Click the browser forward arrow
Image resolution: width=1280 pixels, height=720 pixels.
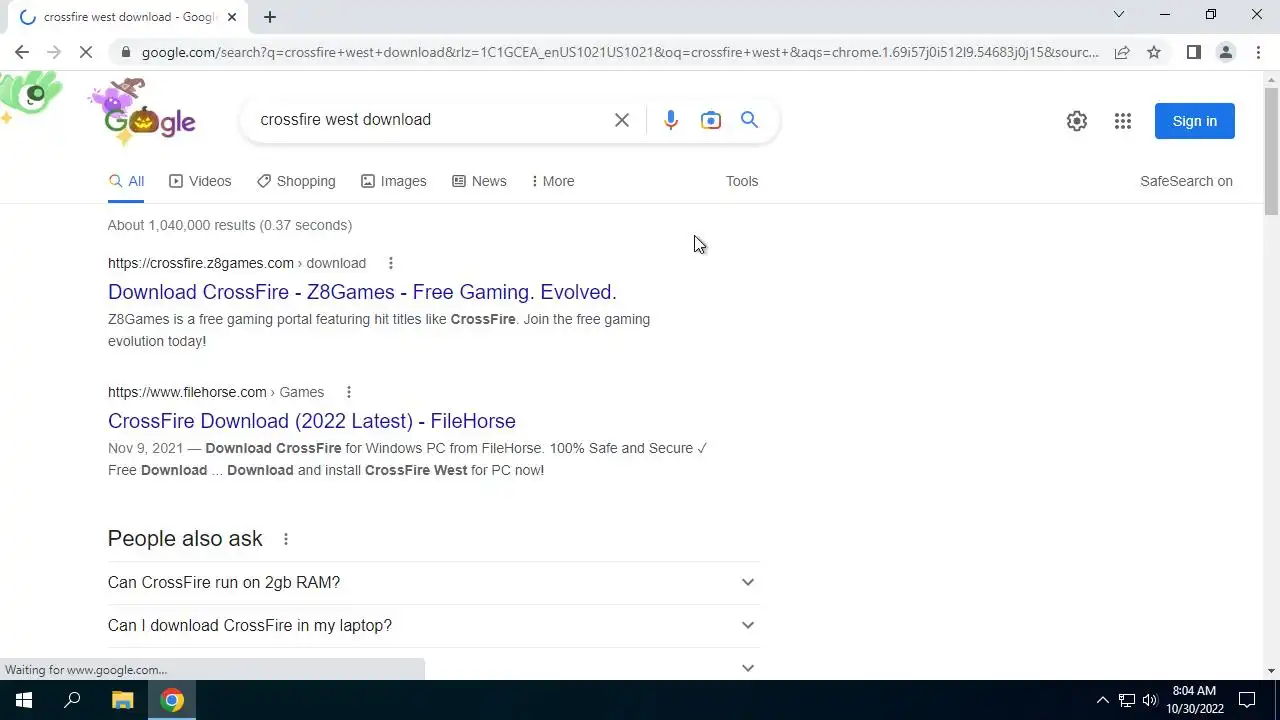(54, 52)
